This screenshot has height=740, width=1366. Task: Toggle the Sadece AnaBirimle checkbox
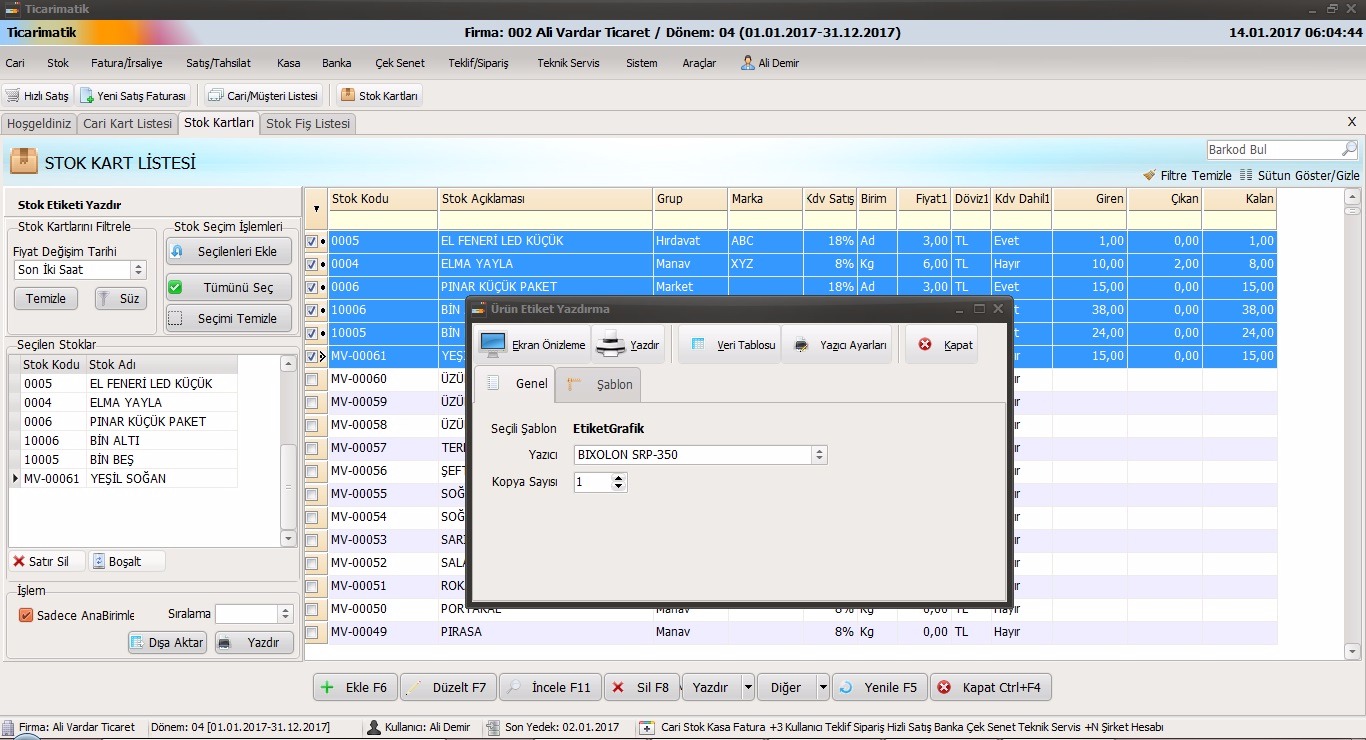coord(26,615)
